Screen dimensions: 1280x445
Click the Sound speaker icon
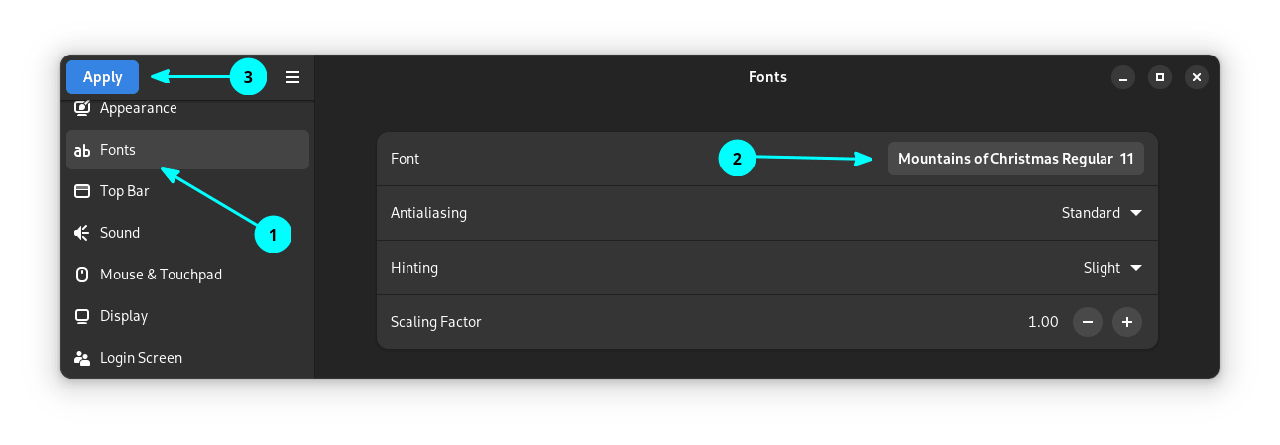tap(82, 233)
